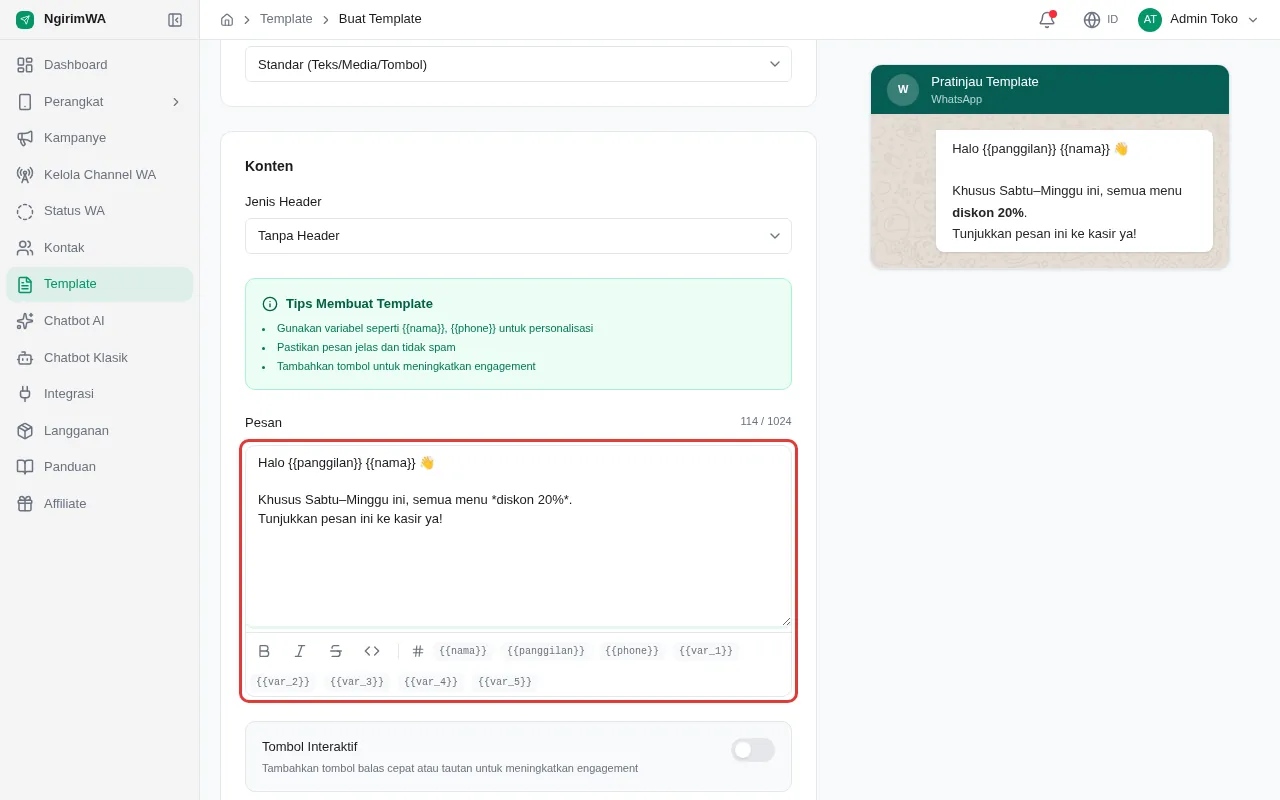Click the info icon in tips box
This screenshot has height=800, width=1280.
tap(270, 304)
